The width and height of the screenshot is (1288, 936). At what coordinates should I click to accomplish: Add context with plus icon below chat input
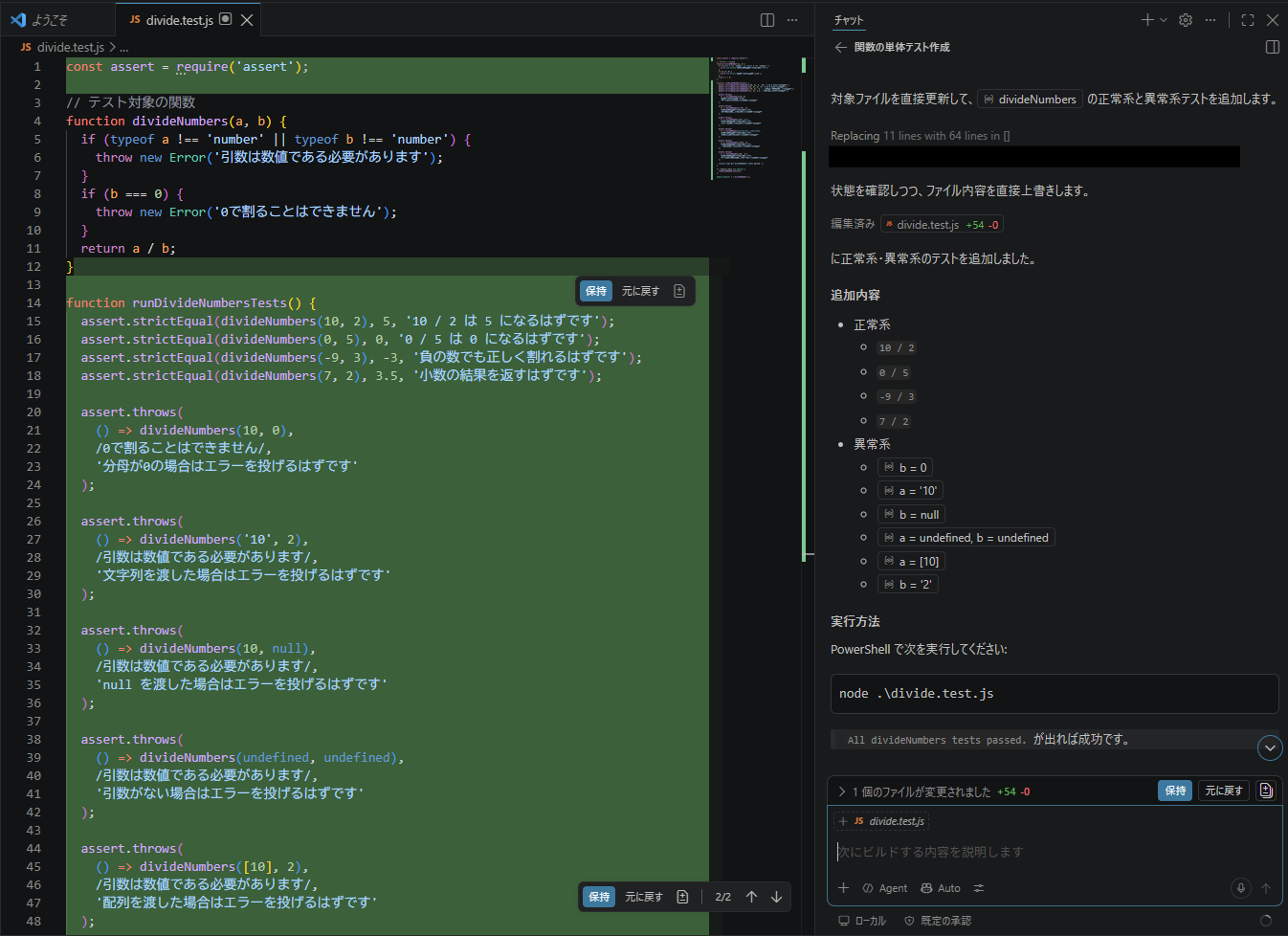[x=843, y=888]
